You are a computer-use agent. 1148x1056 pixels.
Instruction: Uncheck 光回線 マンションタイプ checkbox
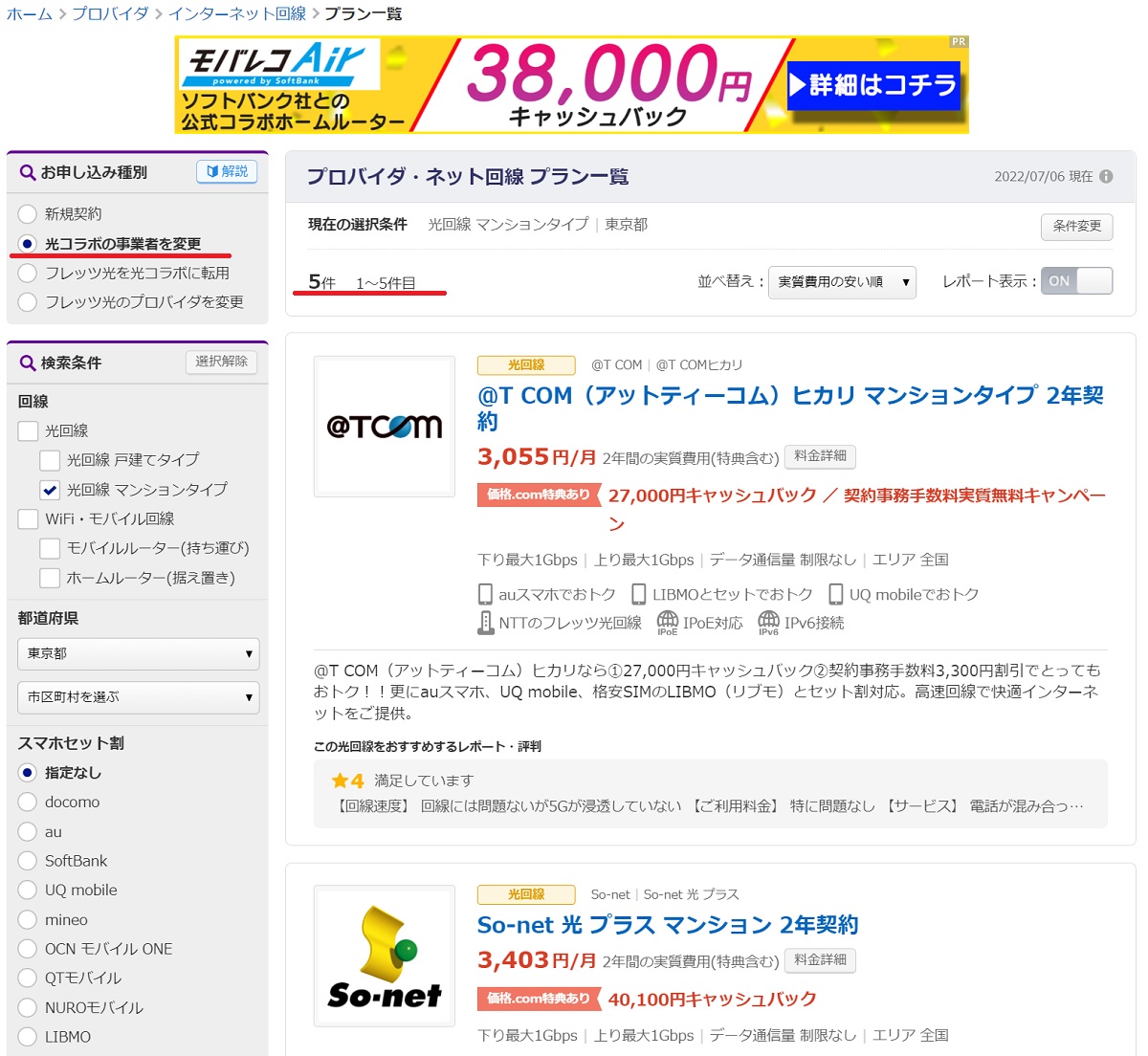point(50,490)
